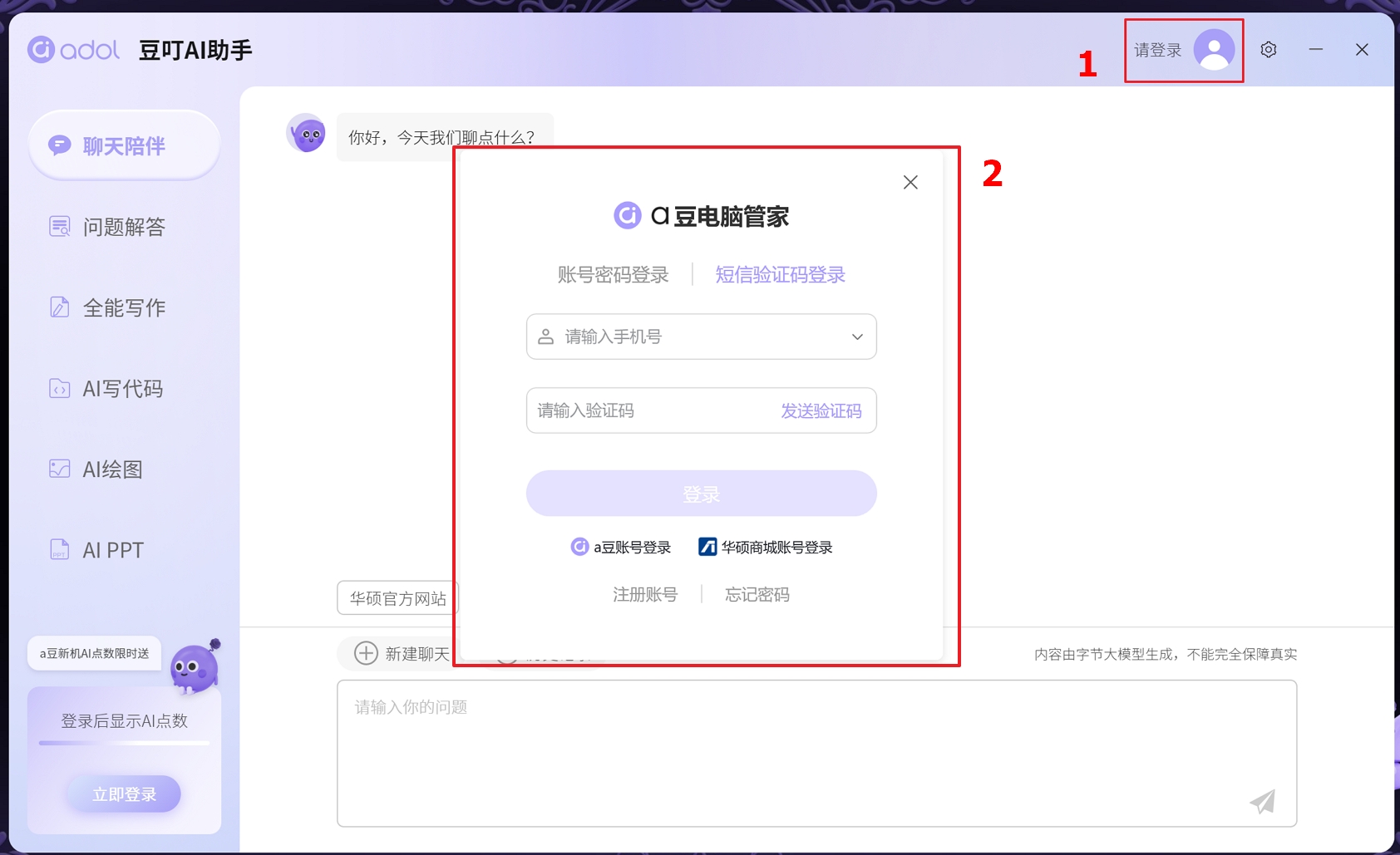Click 忘记密码 forgot password link
The width and height of the screenshot is (1400, 855).
757,594
